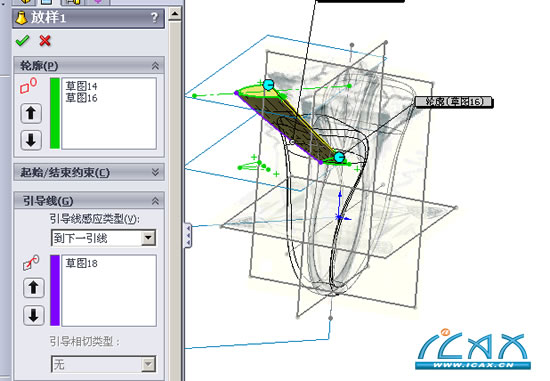Collapse the 轮廓(P) profiles section

(155, 66)
